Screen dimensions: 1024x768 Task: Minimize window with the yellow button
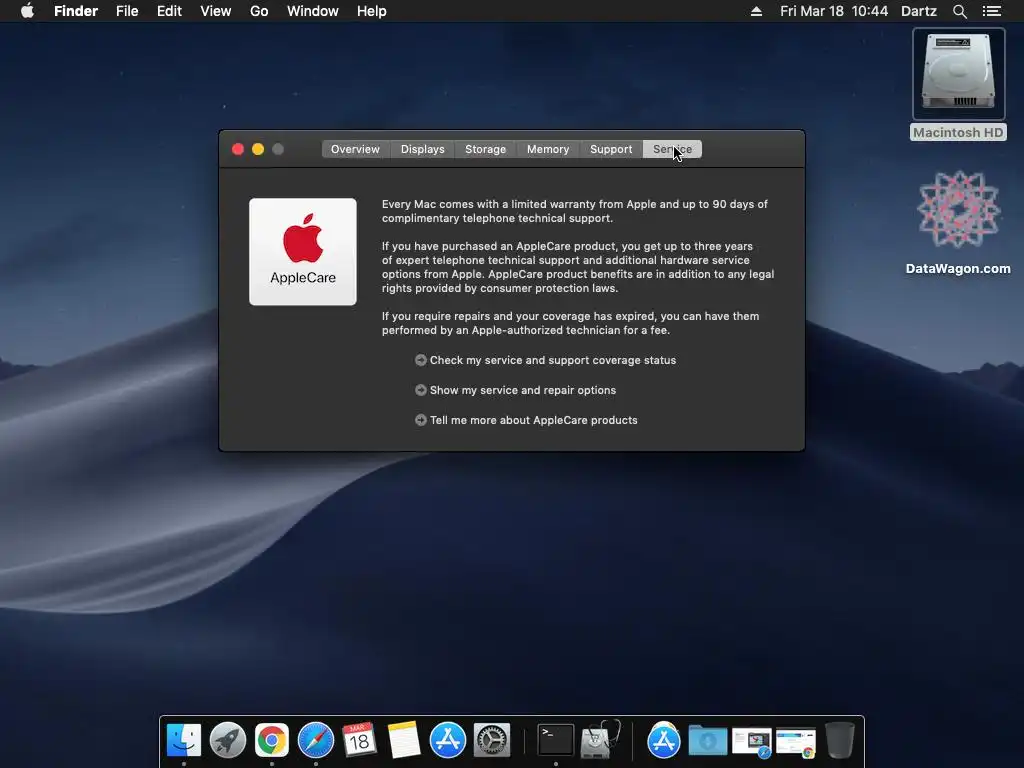tap(258, 149)
